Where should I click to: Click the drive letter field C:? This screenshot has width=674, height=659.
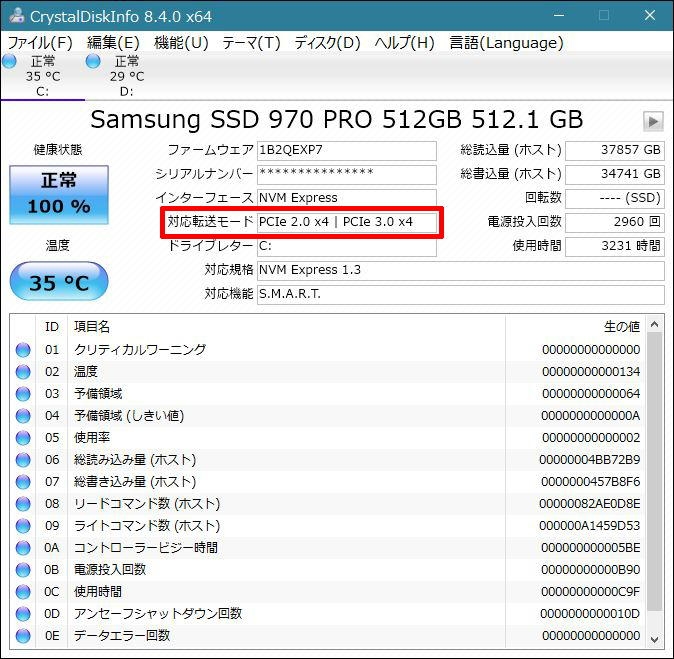347,246
